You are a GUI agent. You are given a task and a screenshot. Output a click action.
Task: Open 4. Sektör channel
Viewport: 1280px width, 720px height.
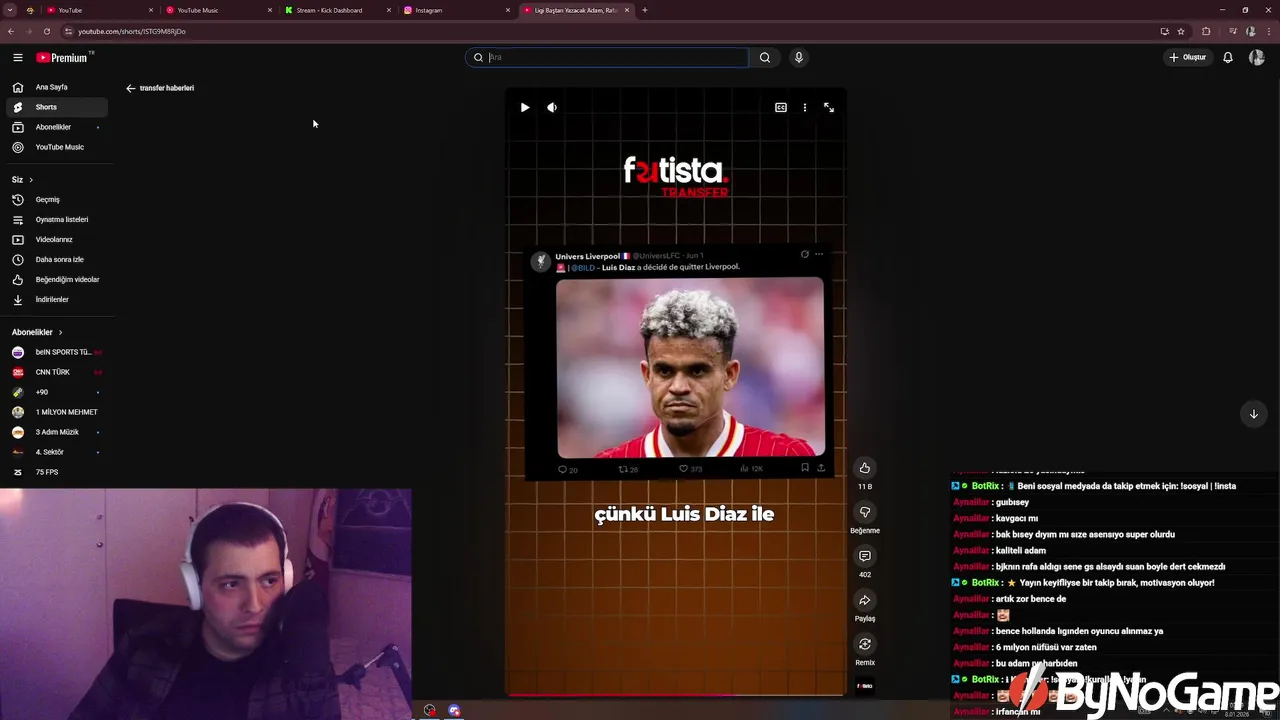57,452
